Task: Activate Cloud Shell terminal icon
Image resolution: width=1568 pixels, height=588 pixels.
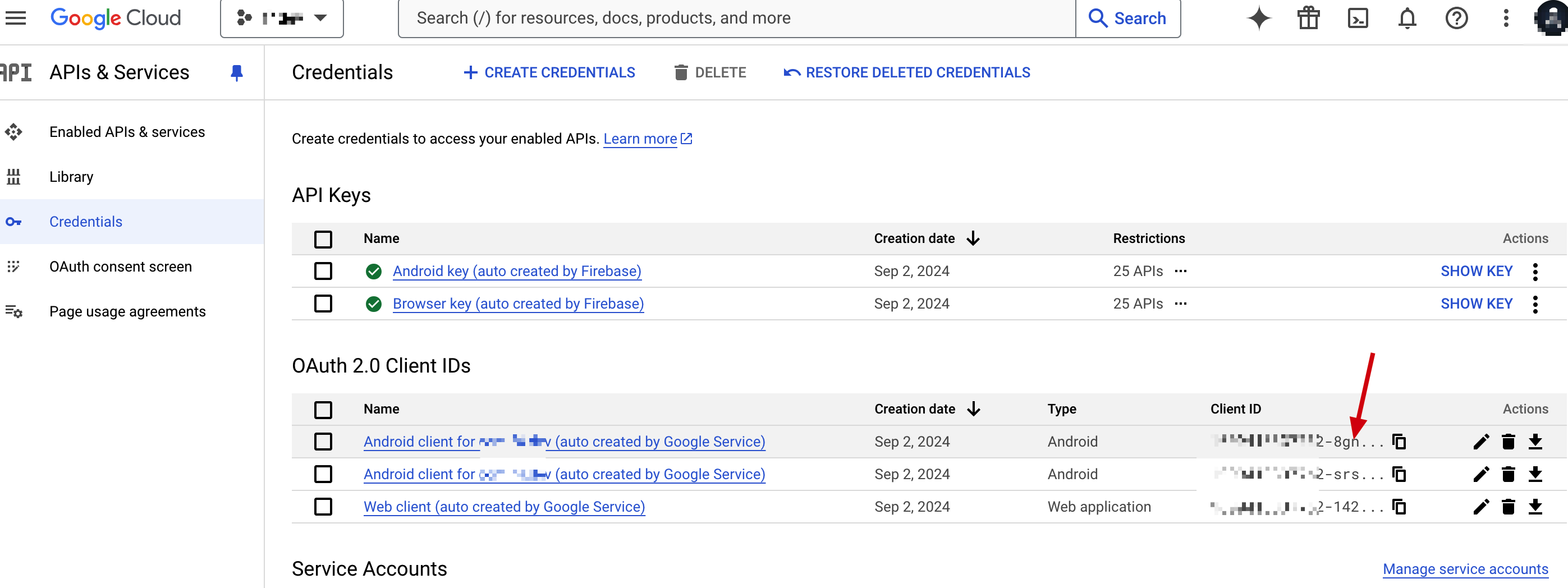Action: (x=1358, y=19)
